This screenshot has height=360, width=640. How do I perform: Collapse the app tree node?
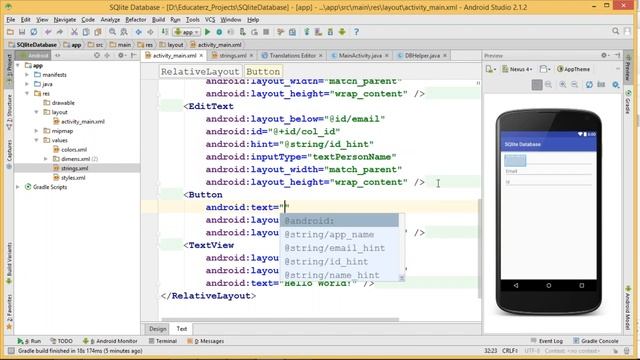[x=18, y=65]
